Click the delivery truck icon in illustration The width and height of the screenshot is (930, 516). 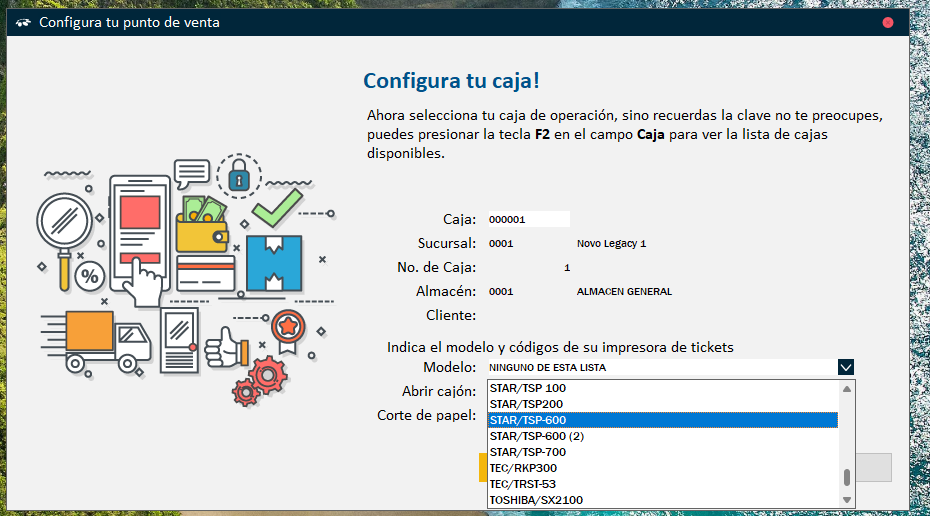98,338
